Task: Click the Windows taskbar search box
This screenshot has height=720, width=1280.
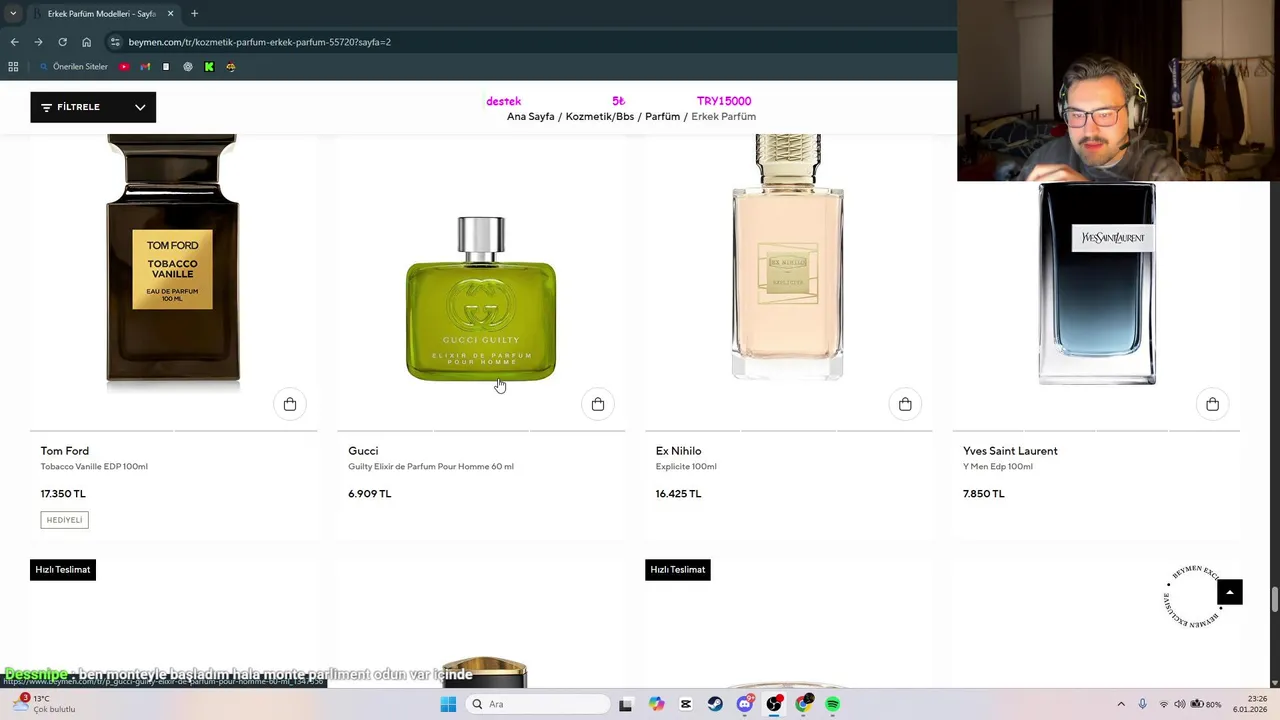Action: point(538,704)
